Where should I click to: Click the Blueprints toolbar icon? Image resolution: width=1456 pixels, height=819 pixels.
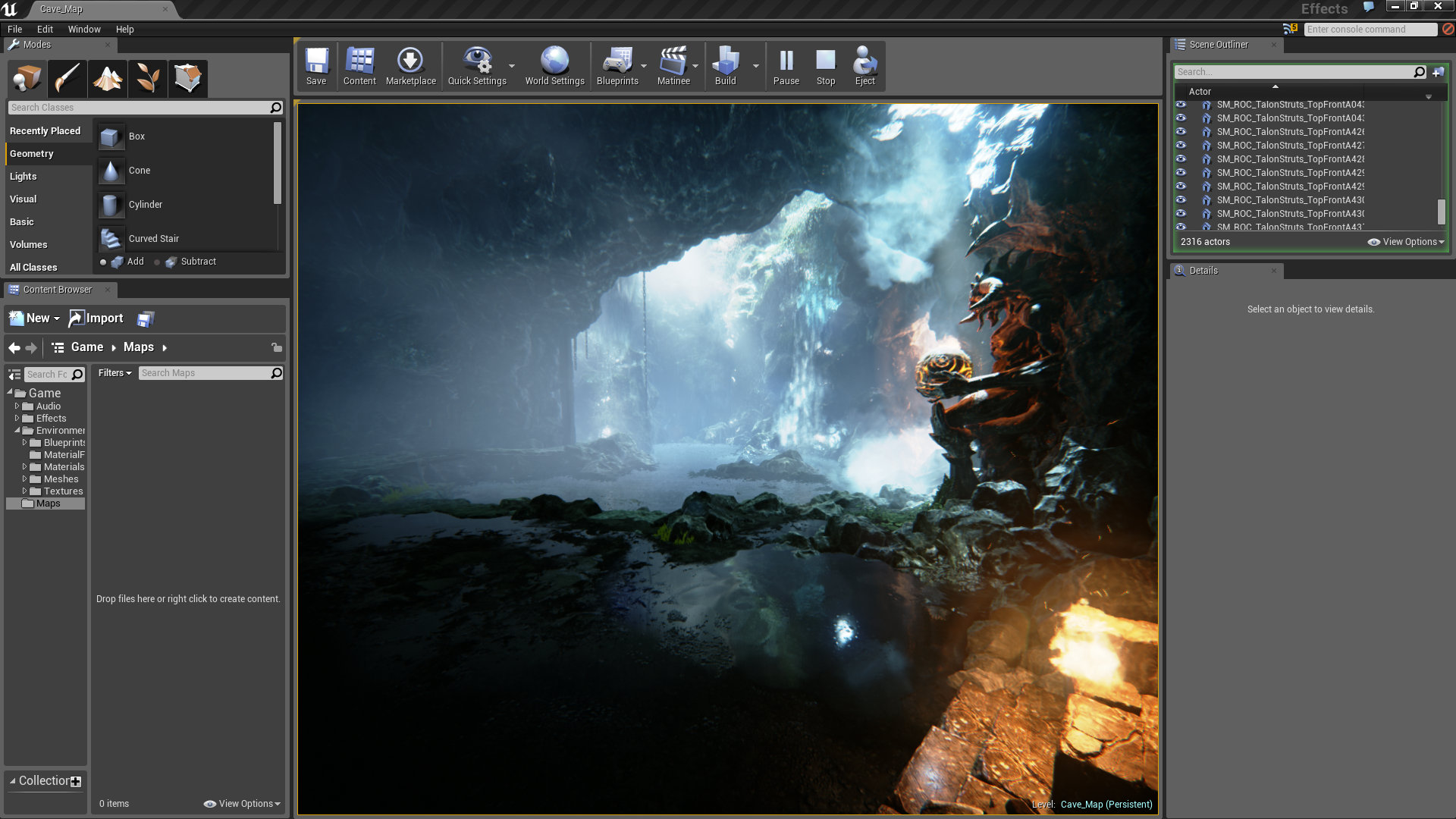pos(617,67)
